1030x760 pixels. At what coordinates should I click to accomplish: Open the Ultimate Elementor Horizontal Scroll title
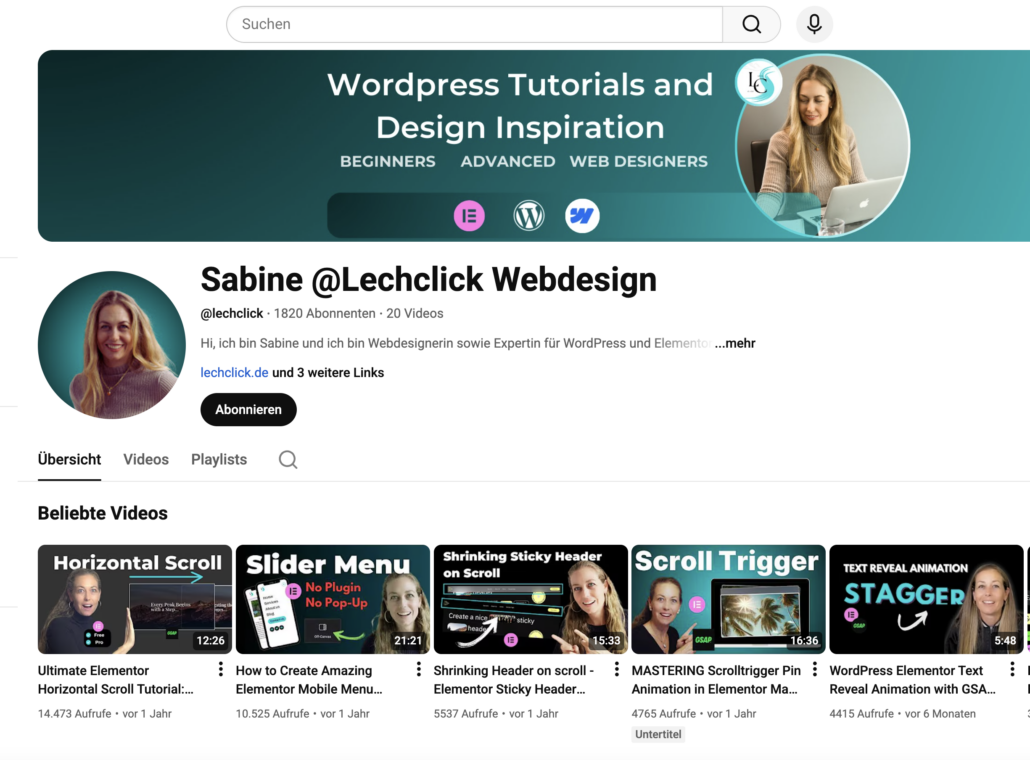[x=115, y=679]
